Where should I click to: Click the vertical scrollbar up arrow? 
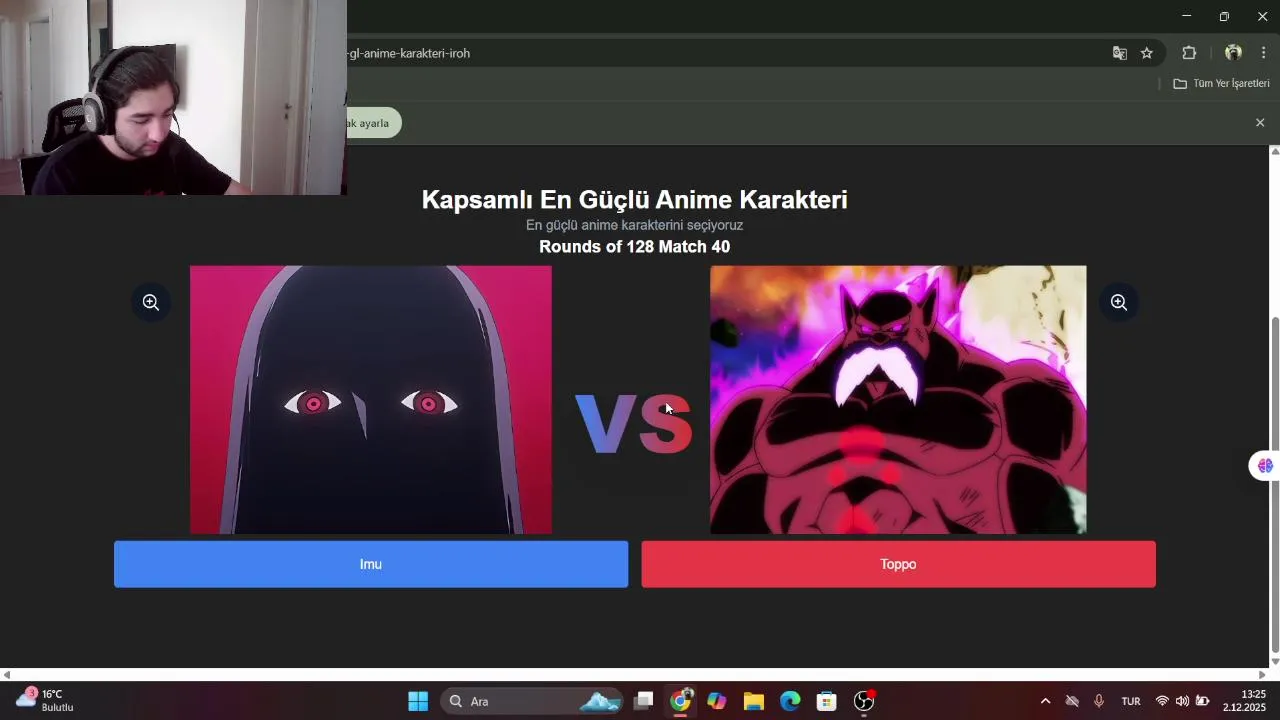1275,151
